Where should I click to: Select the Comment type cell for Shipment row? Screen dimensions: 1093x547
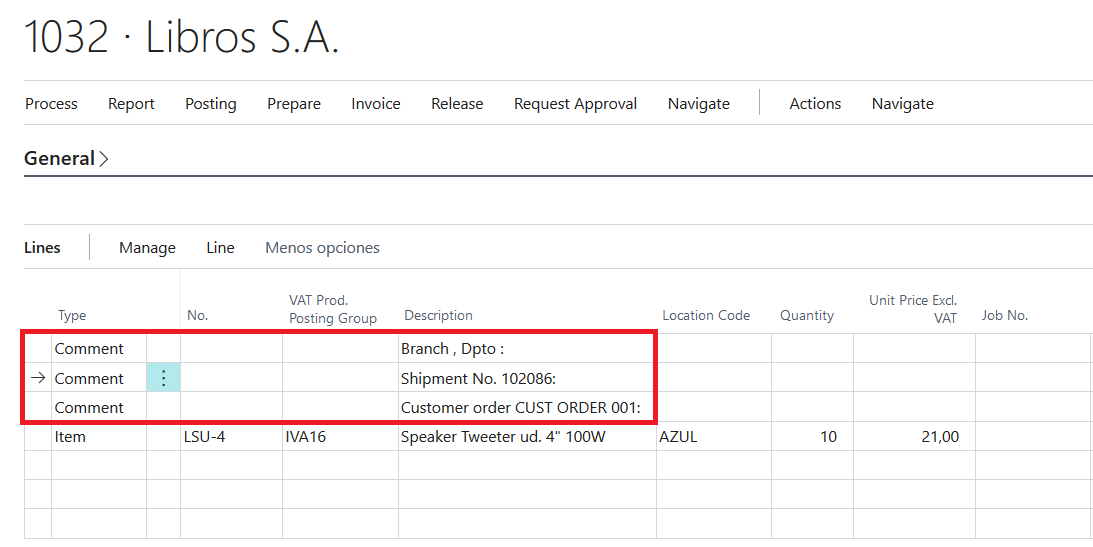click(99, 378)
